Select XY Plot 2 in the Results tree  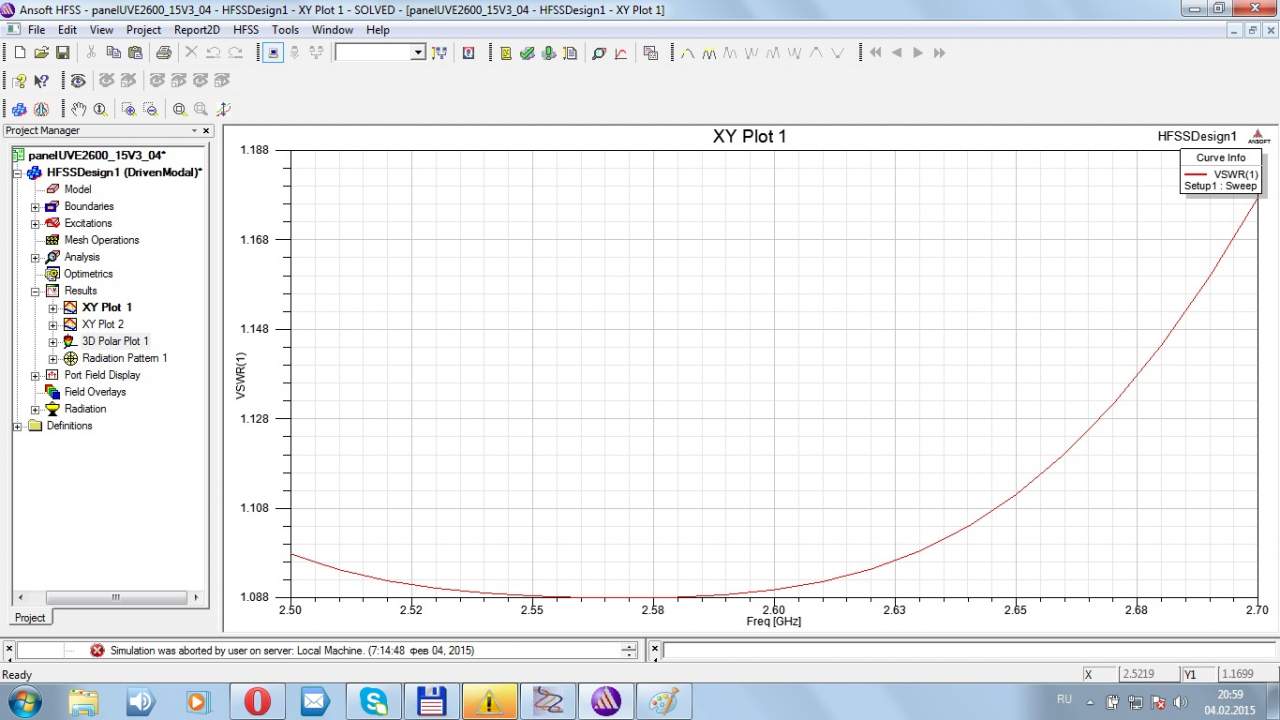click(x=102, y=324)
